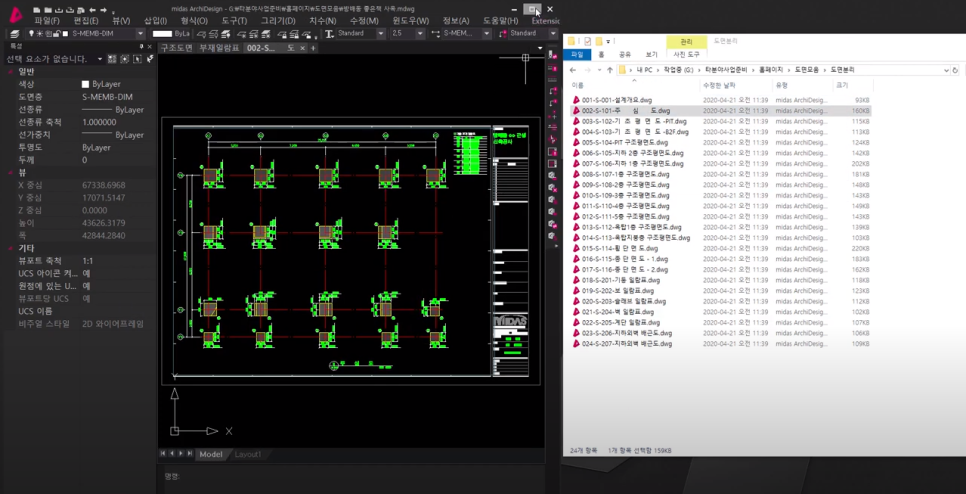
Task: Click the Redo arrow in ArchiDesign title bar
Action: [104, 10]
